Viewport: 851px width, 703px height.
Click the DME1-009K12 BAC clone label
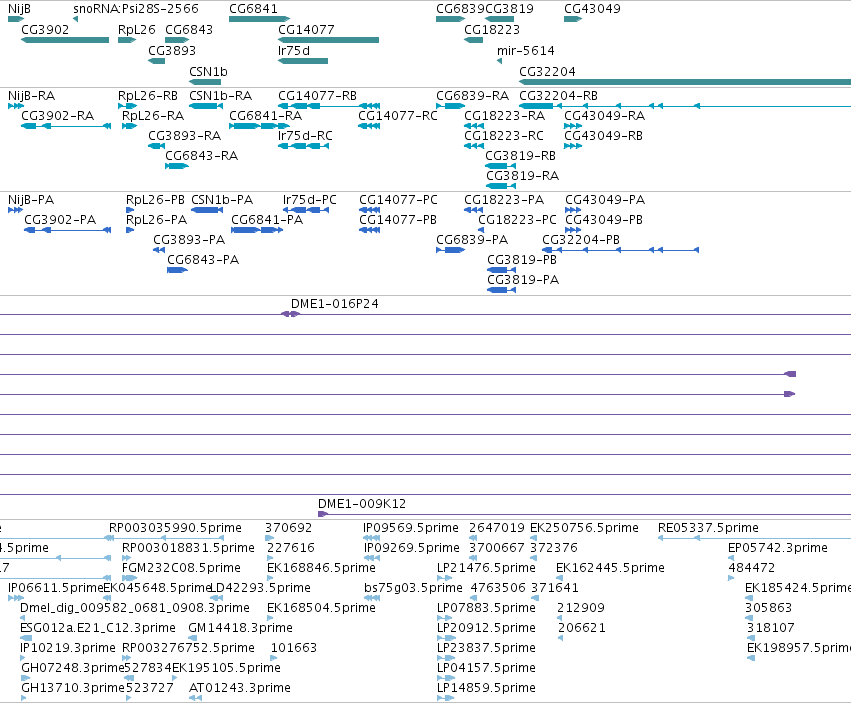click(362, 504)
